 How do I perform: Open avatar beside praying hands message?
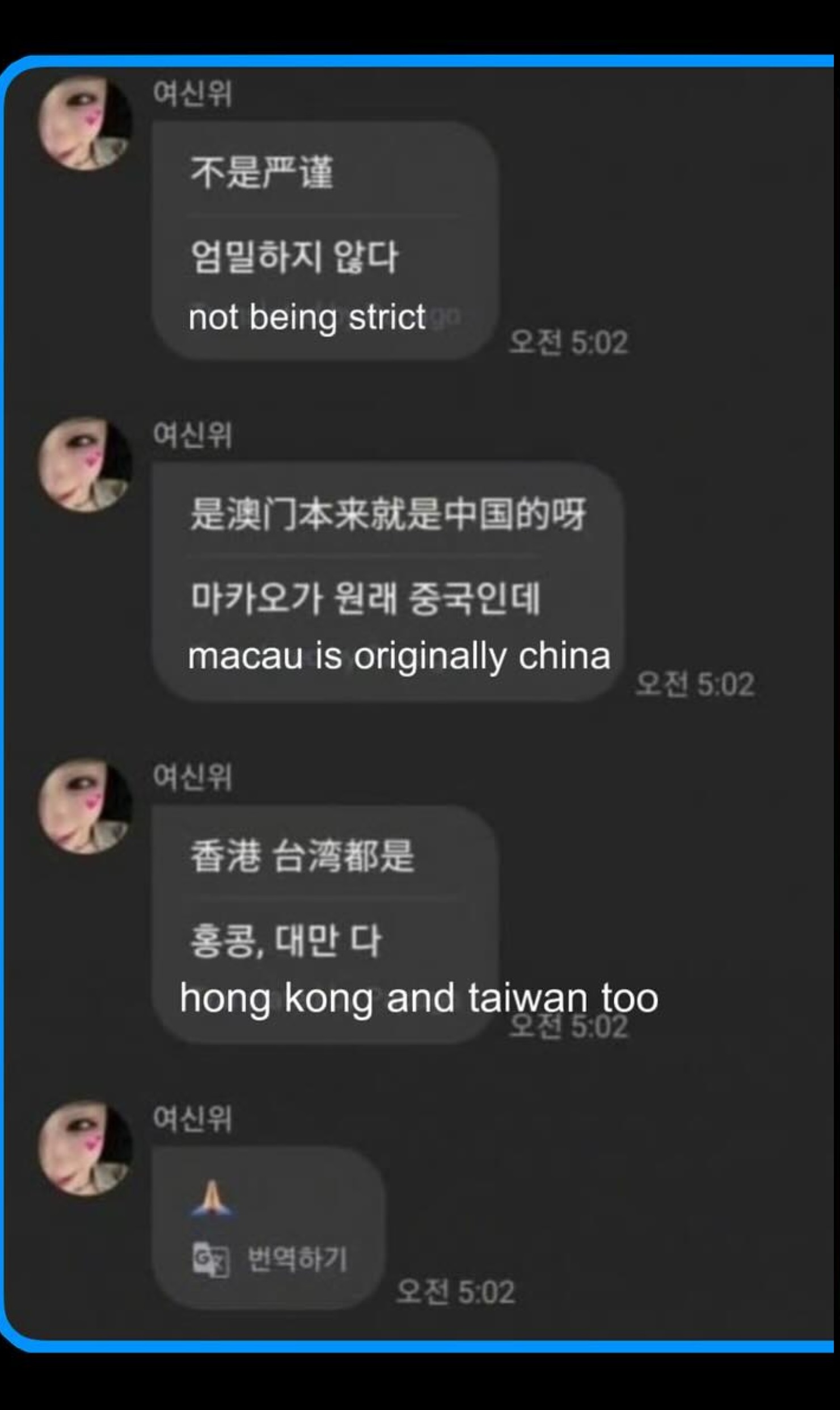coord(85,1149)
